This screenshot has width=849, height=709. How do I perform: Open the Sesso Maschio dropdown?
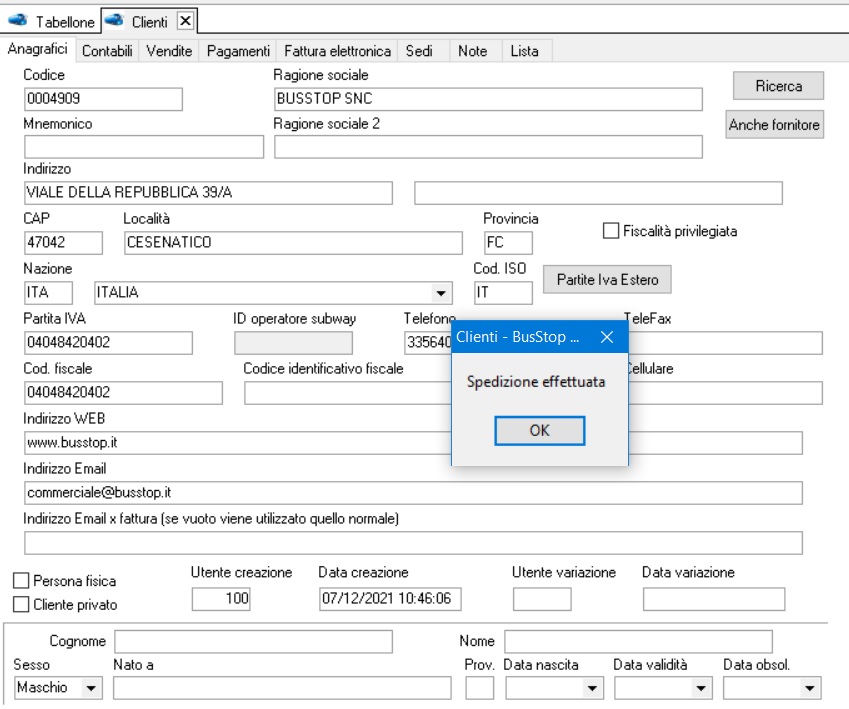pos(91,688)
